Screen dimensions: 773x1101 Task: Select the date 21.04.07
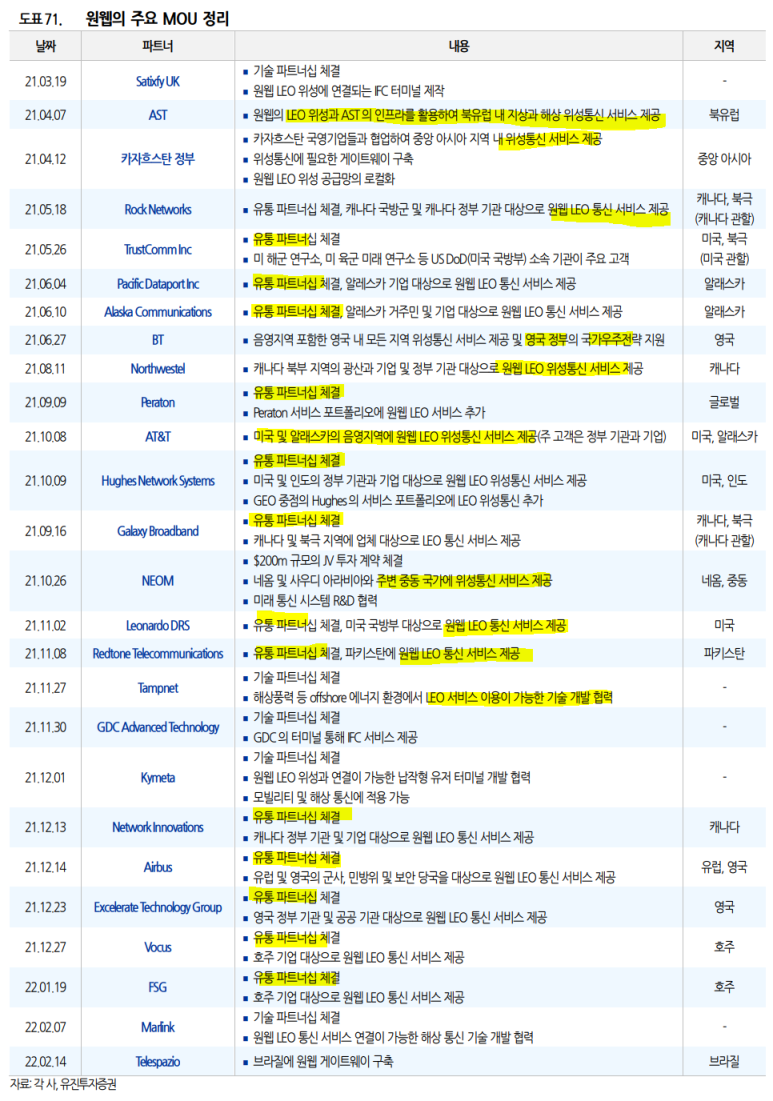tap(46, 115)
